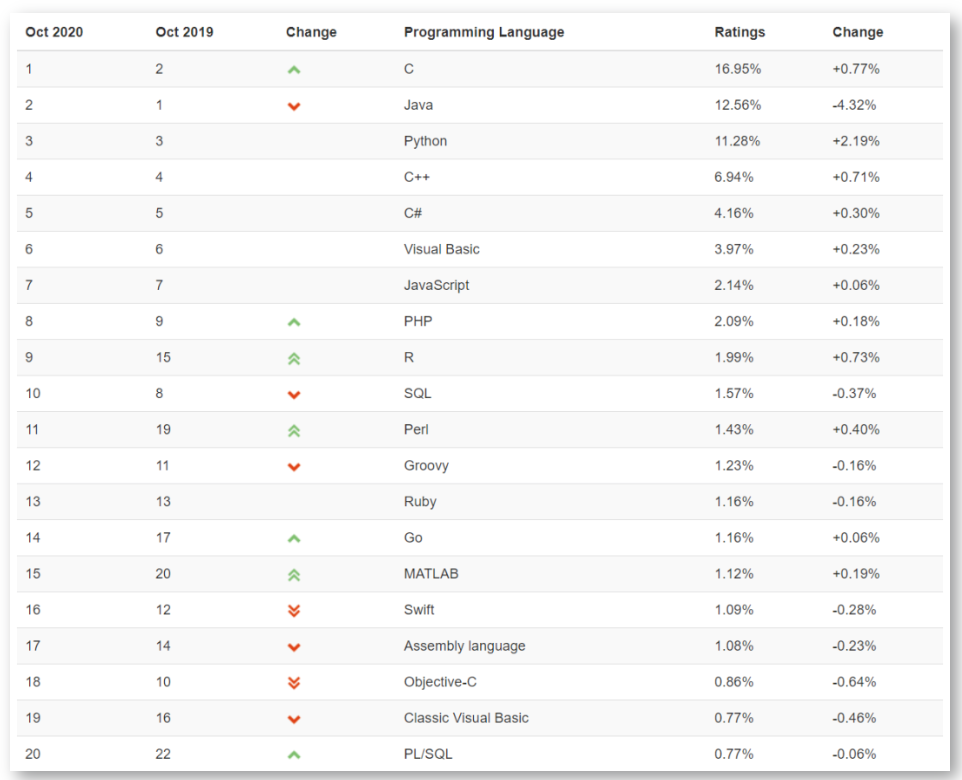This screenshot has height=780, width=962.
Task: Click the Programming Language column header
Action: point(484,32)
